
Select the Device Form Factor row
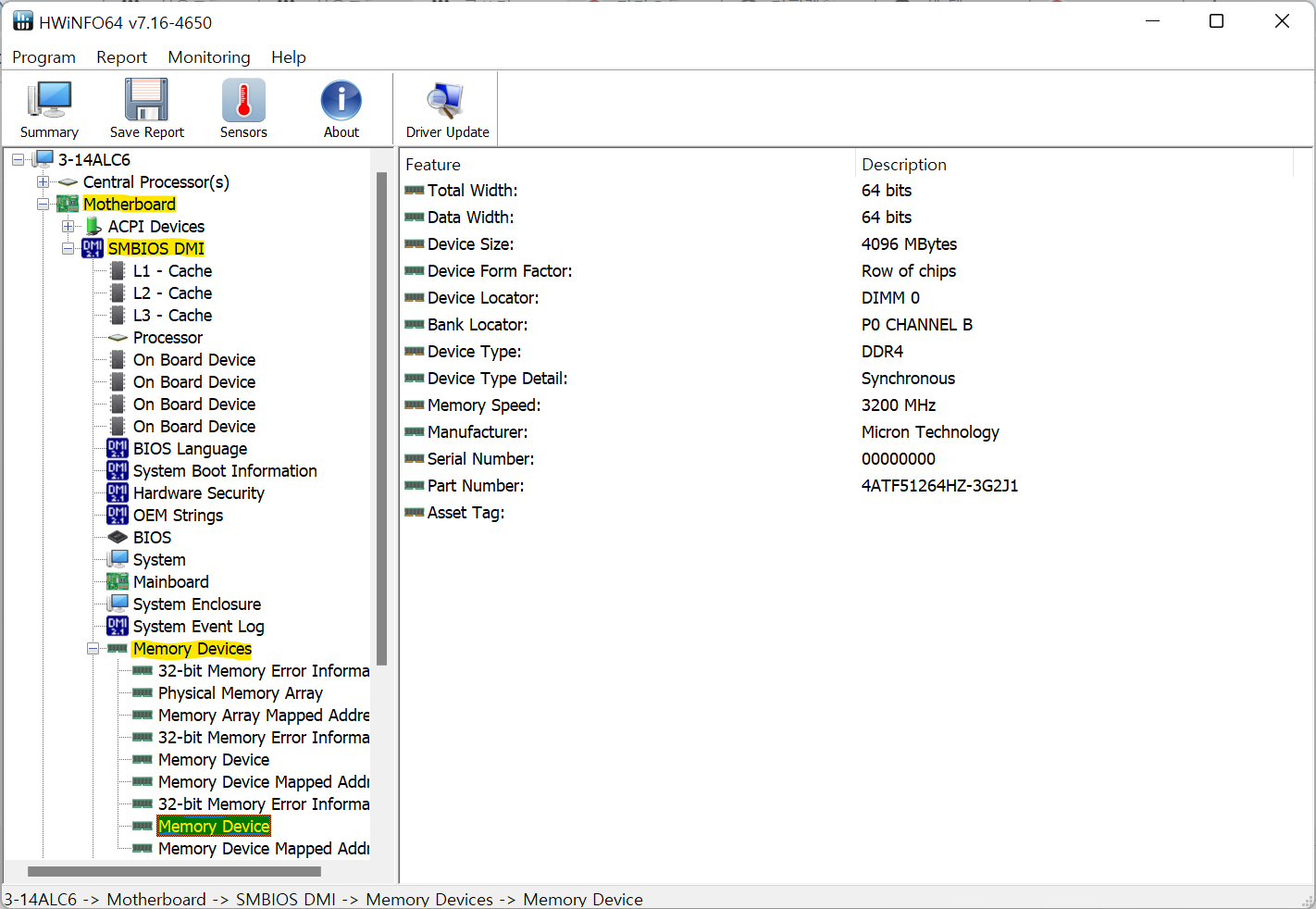point(847,270)
